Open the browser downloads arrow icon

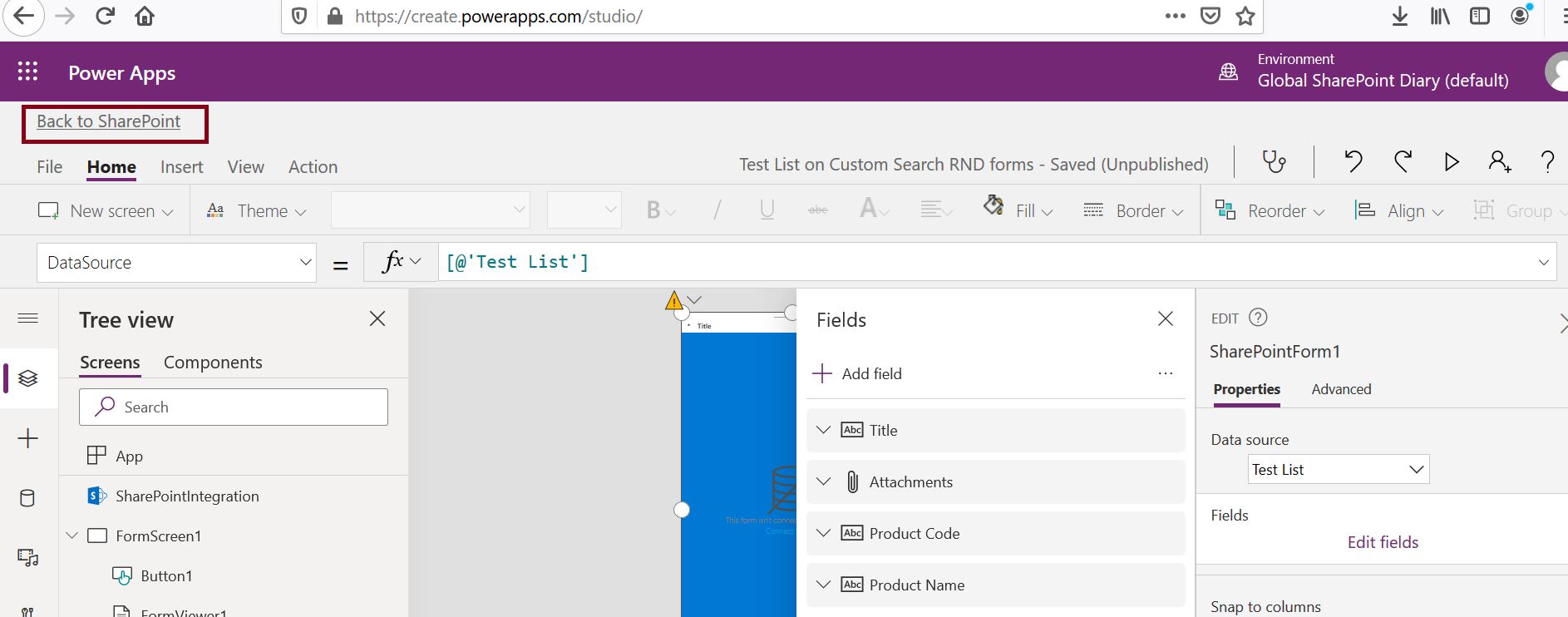point(1400,16)
